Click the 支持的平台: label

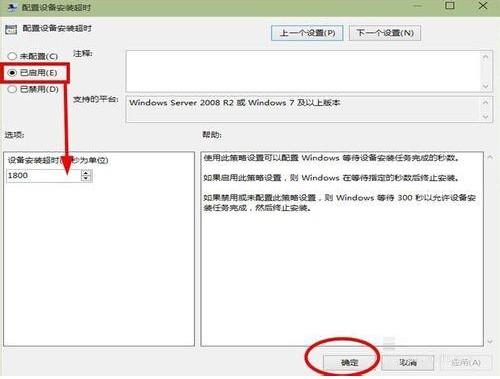(x=96, y=99)
